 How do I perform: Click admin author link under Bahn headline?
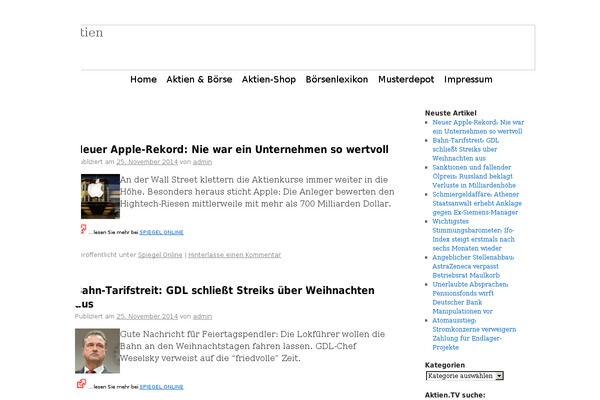(202, 317)
